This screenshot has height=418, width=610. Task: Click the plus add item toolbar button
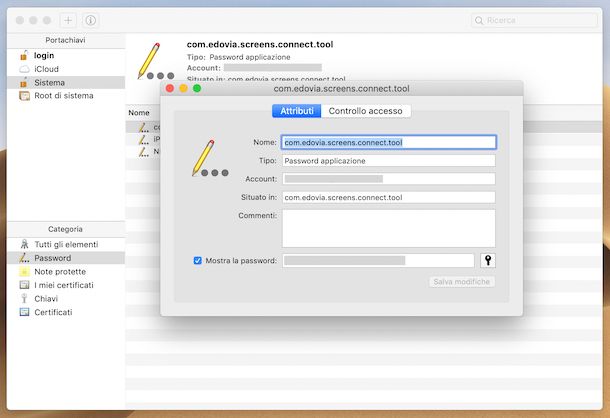pyautogui.click(x=68, y=20)
